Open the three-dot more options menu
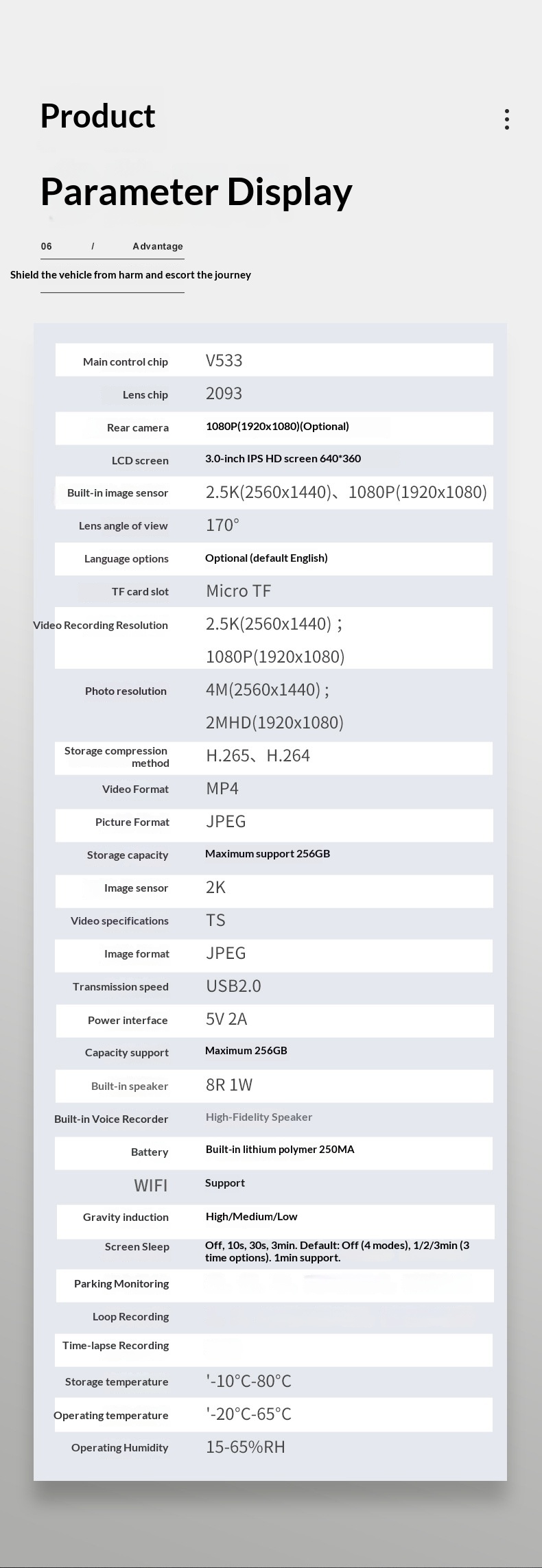 pyautogui.click(x=506, y=119)
